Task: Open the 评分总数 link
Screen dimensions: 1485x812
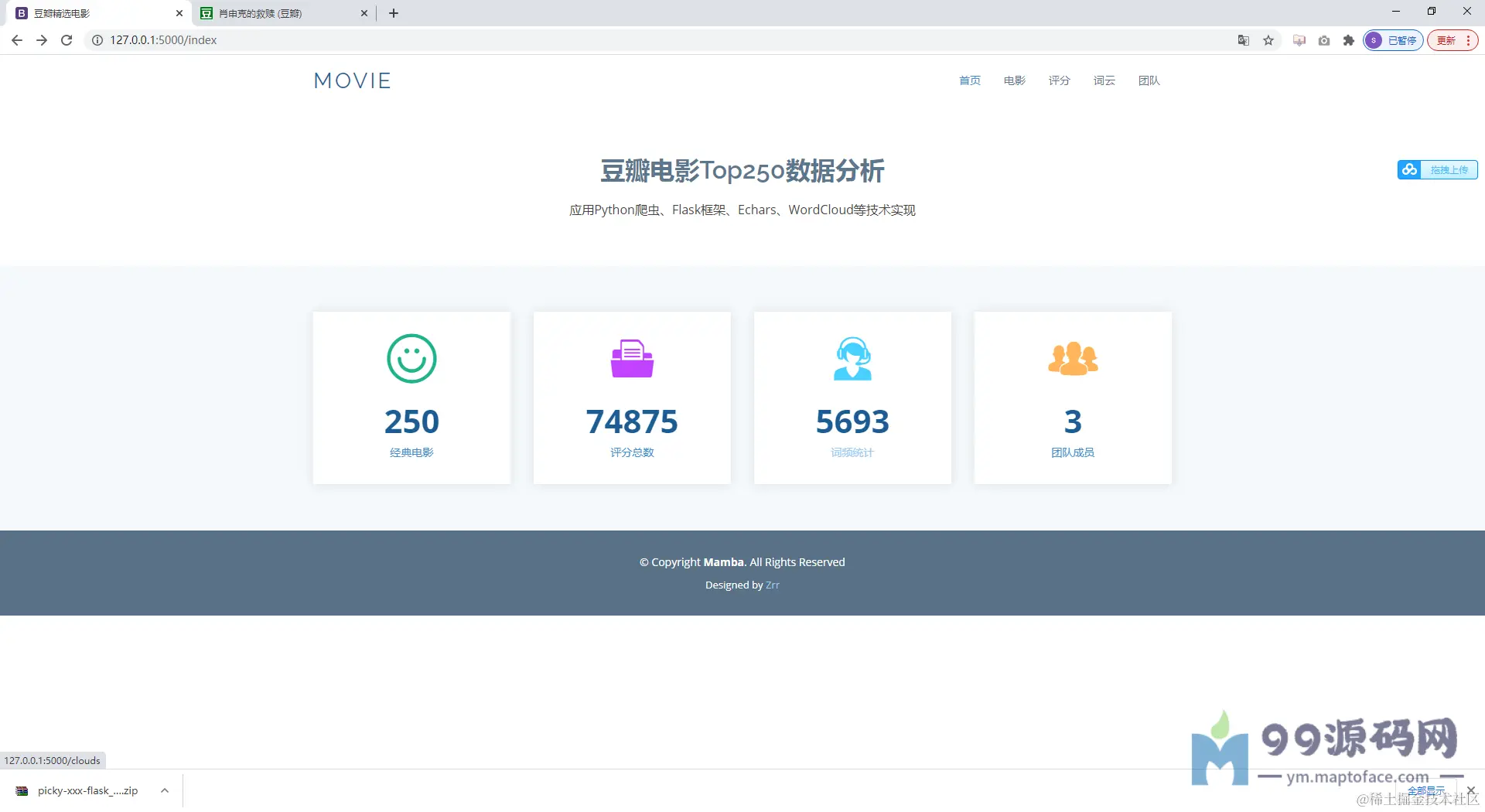Action: point(632,452)
